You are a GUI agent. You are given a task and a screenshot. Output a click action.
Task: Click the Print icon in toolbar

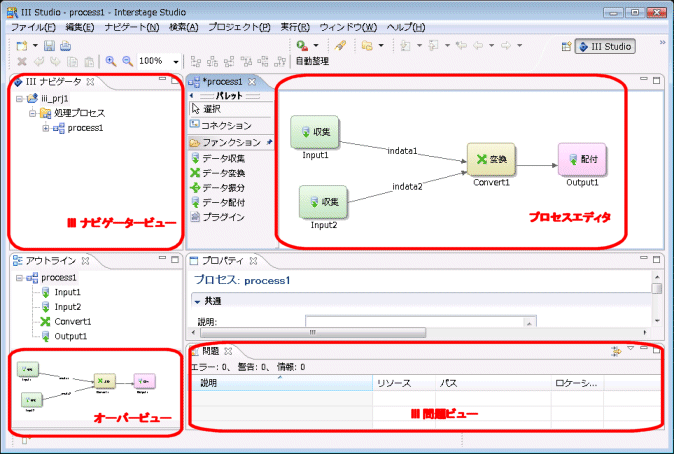click(x=65, y=46)
